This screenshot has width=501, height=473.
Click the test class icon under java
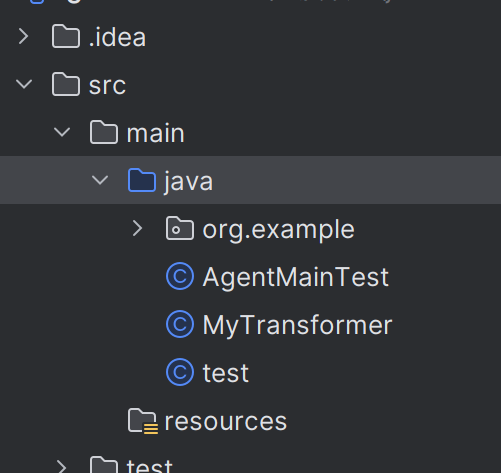(x=180, y=372)
